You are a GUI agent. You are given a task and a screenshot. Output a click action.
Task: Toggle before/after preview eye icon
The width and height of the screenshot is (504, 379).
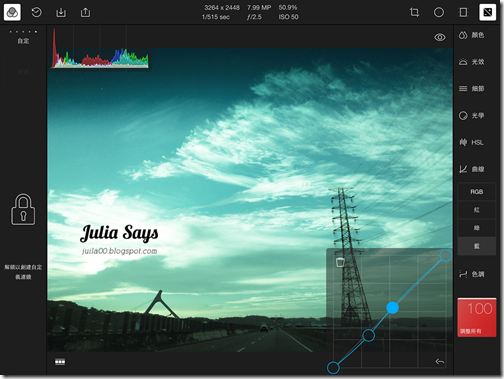(x=440, y=37)
